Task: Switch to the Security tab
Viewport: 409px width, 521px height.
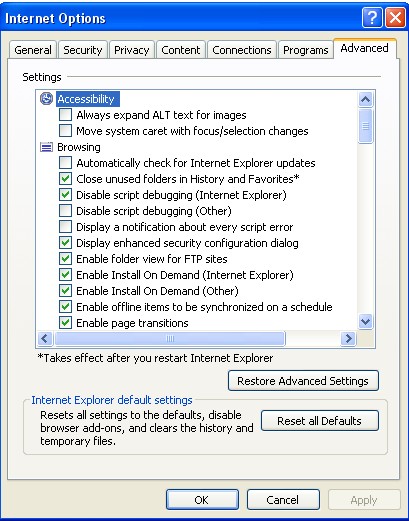Action: coord(83,50)
